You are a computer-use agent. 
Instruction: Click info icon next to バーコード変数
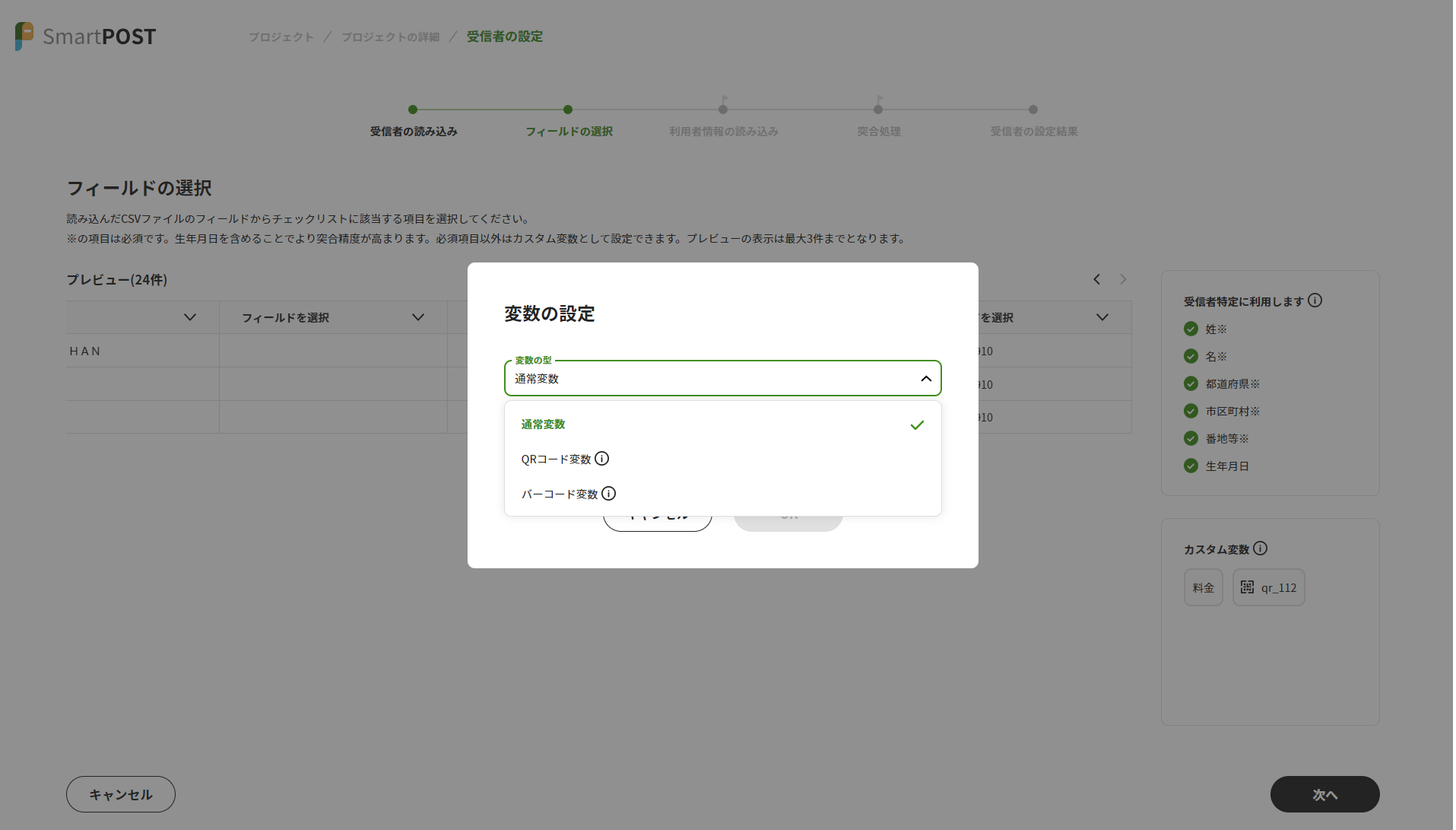click(608, 494)
